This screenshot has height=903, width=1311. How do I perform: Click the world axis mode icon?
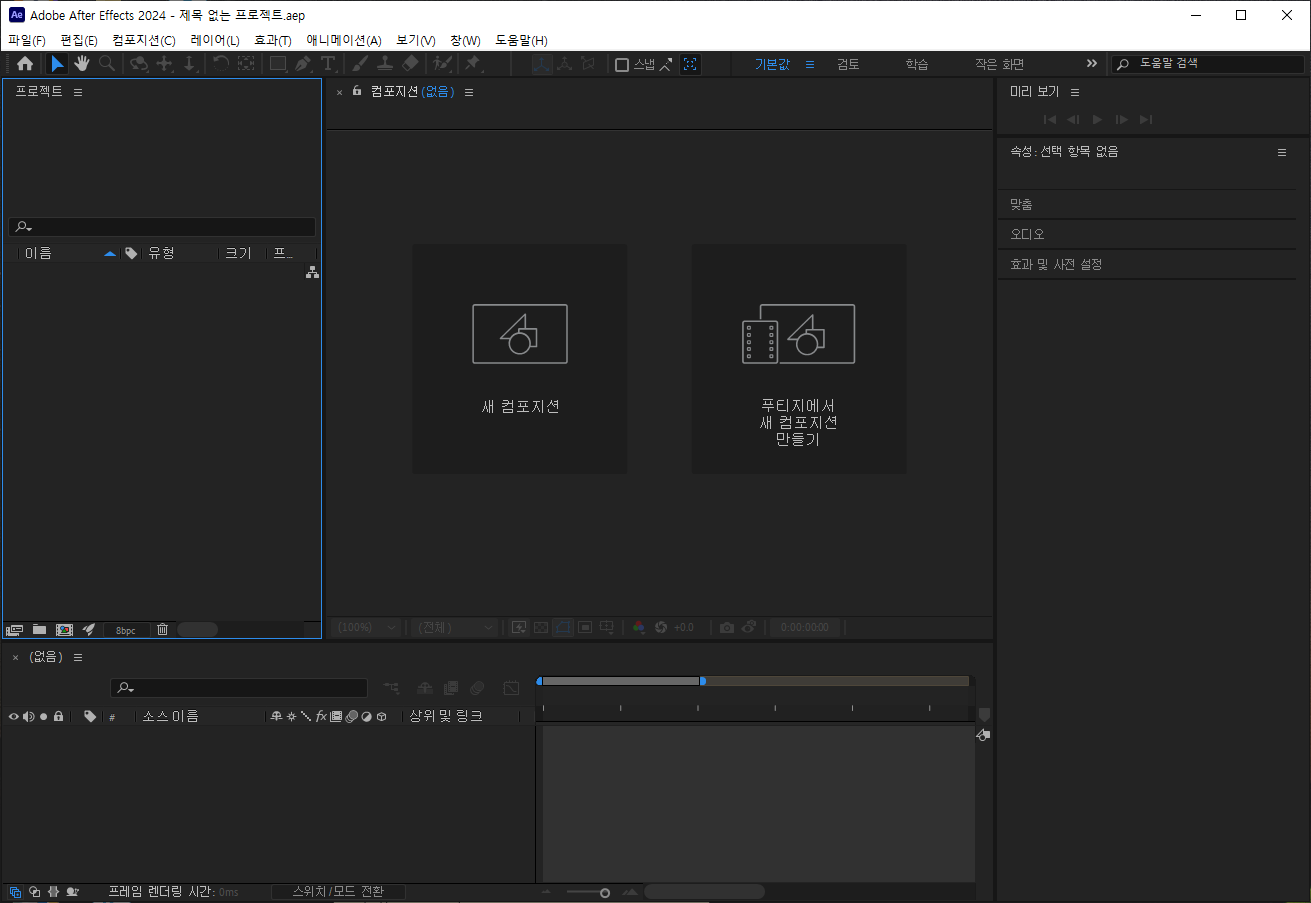click(x=565, y=64)
